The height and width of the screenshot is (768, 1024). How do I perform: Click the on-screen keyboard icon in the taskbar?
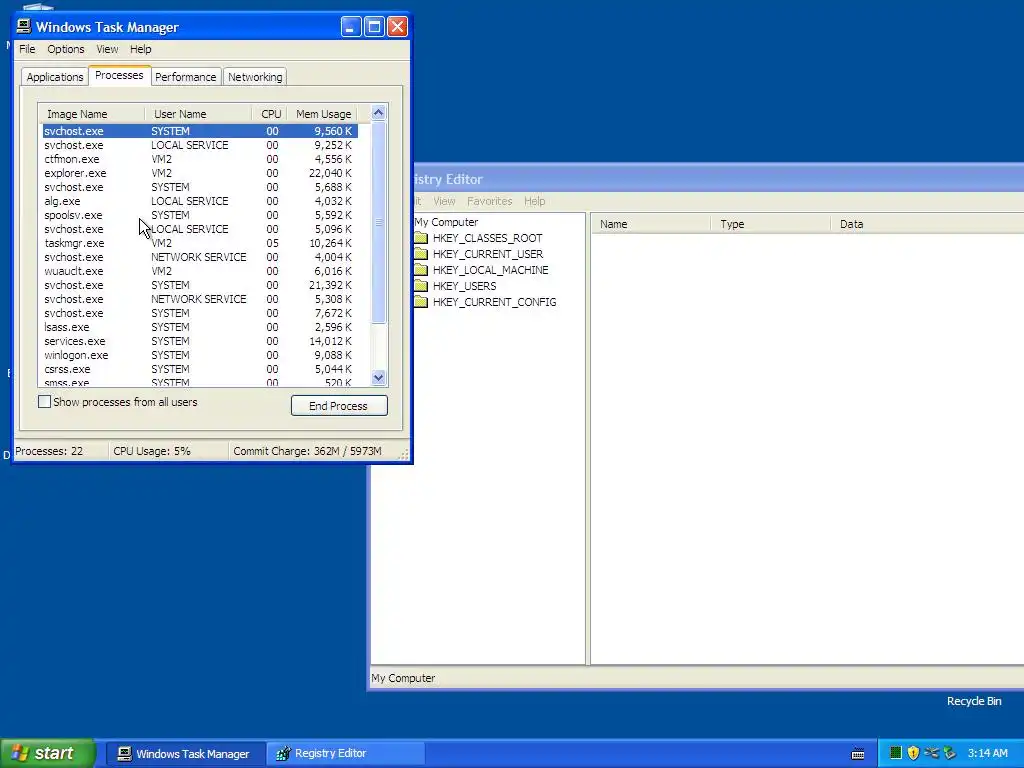(x=858, y=754)
